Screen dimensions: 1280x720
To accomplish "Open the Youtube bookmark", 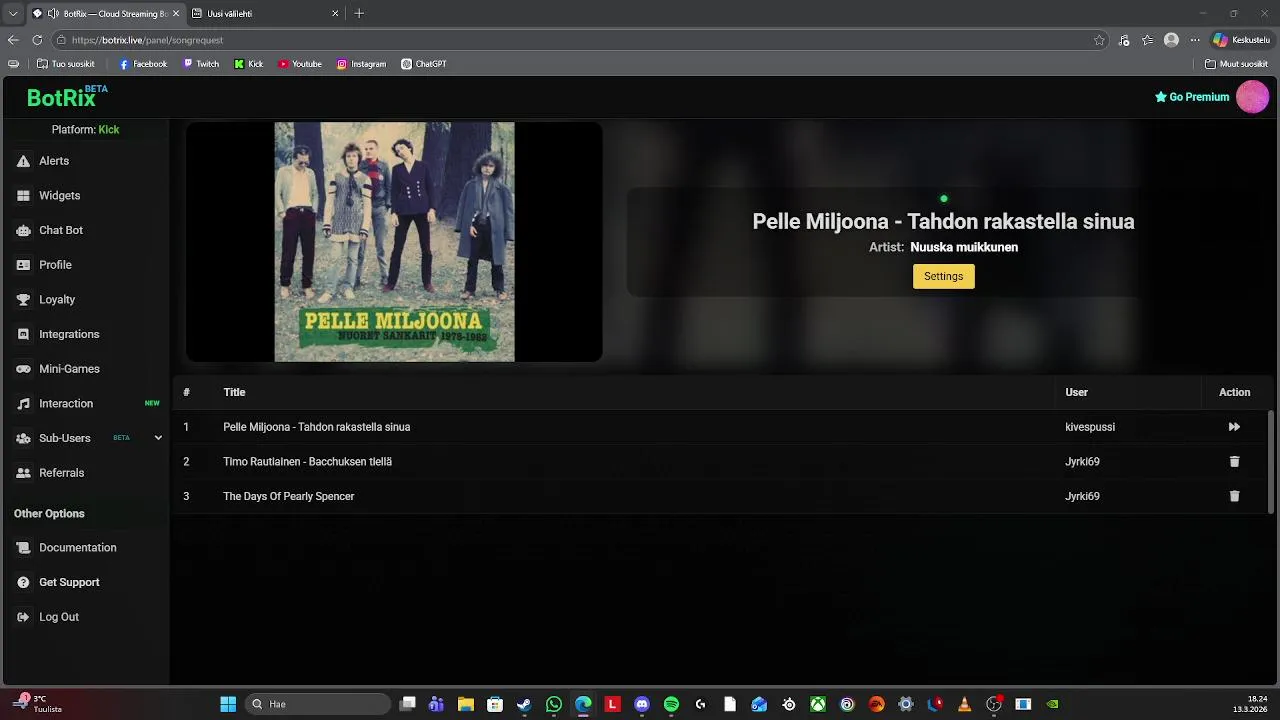I will pyautogui.click(x=300, y=64).
